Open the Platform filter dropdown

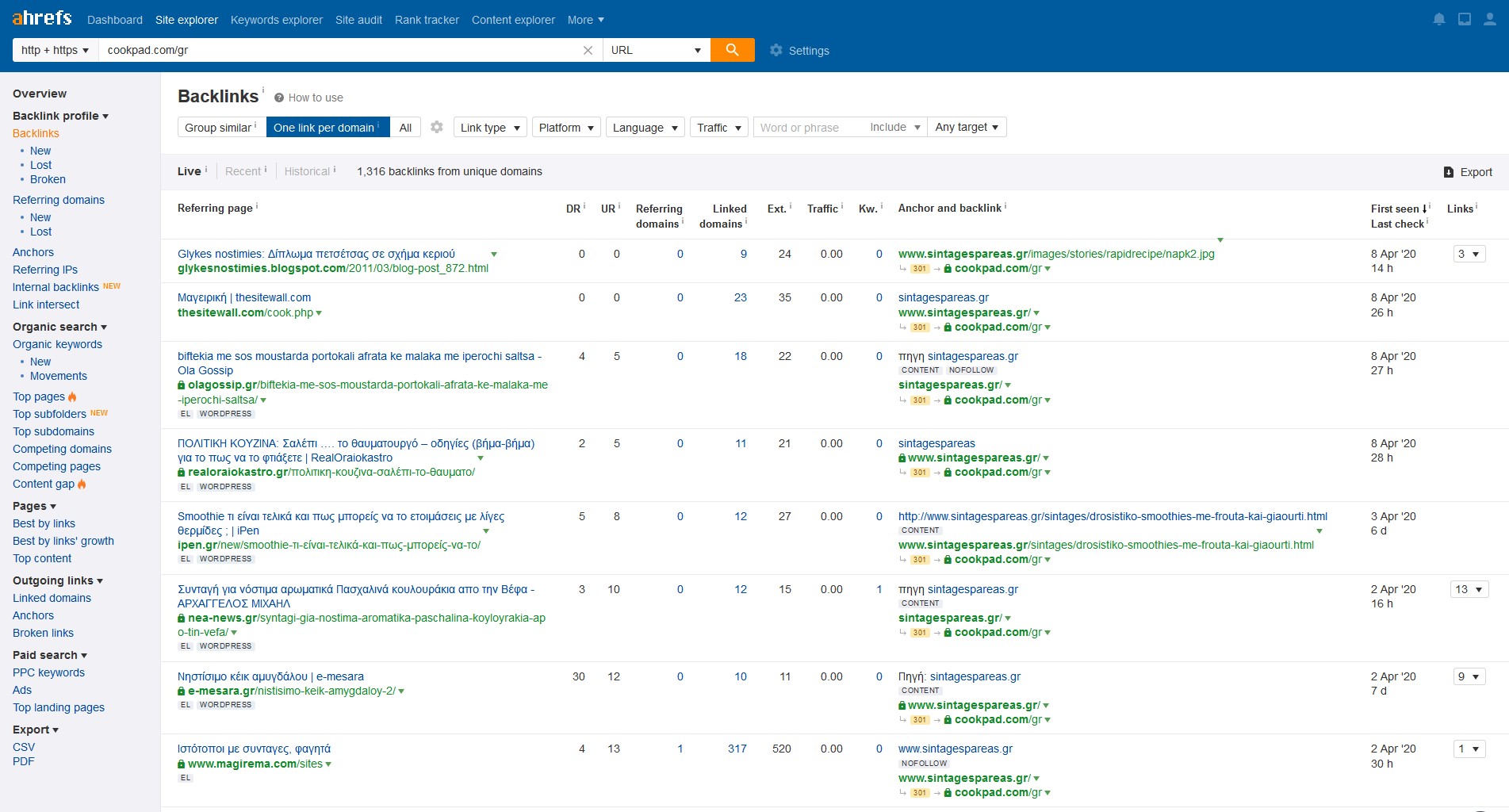click(x=566, y=127)
